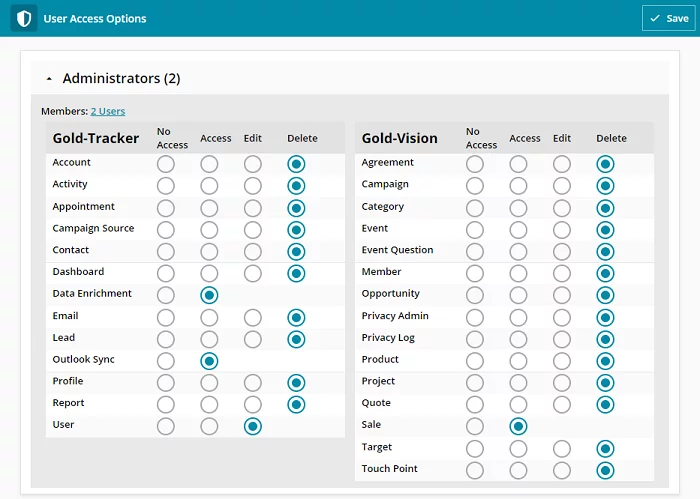Select Edit radio for User

(x=253, y=426)
